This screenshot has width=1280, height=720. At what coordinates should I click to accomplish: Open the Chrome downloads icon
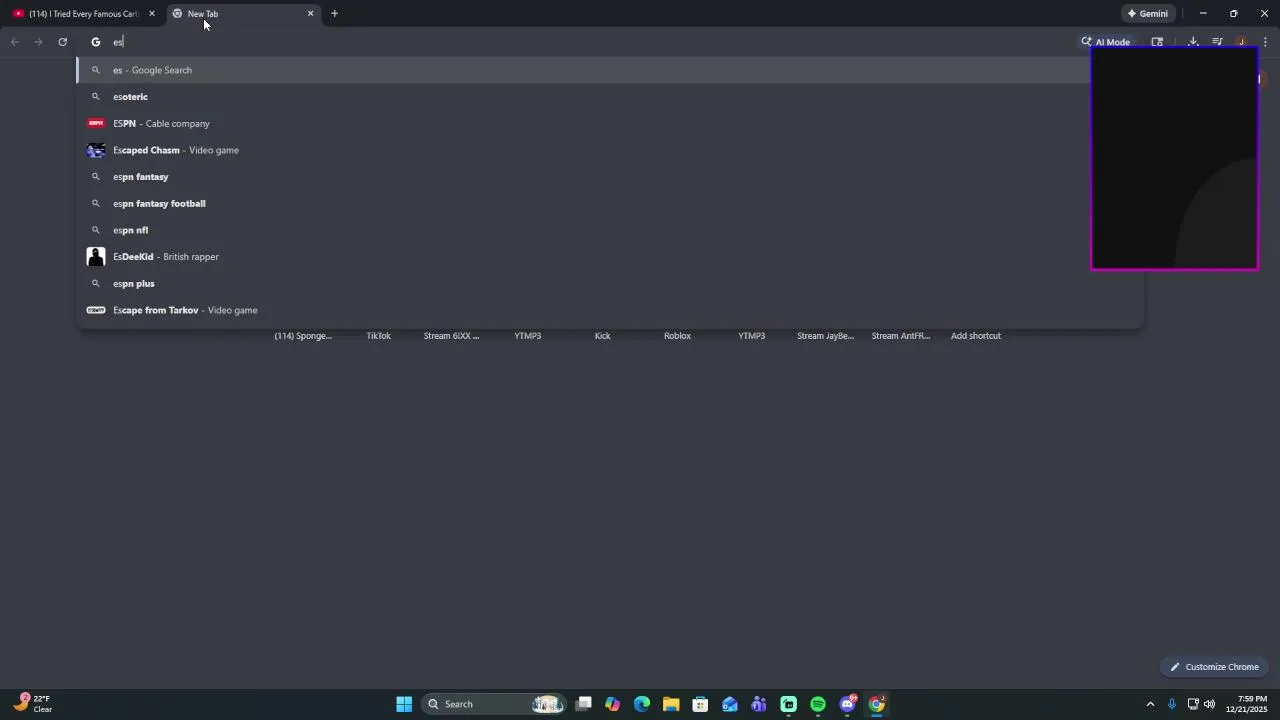[1193, 42]
